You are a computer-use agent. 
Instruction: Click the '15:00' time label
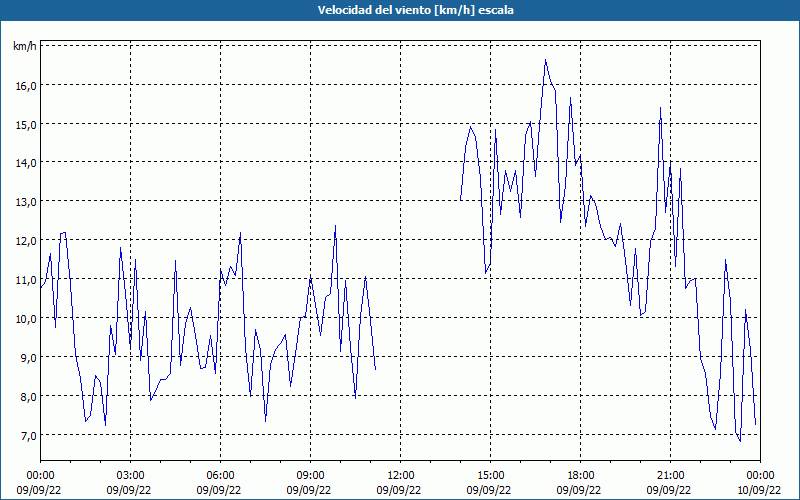coord(490,475)
